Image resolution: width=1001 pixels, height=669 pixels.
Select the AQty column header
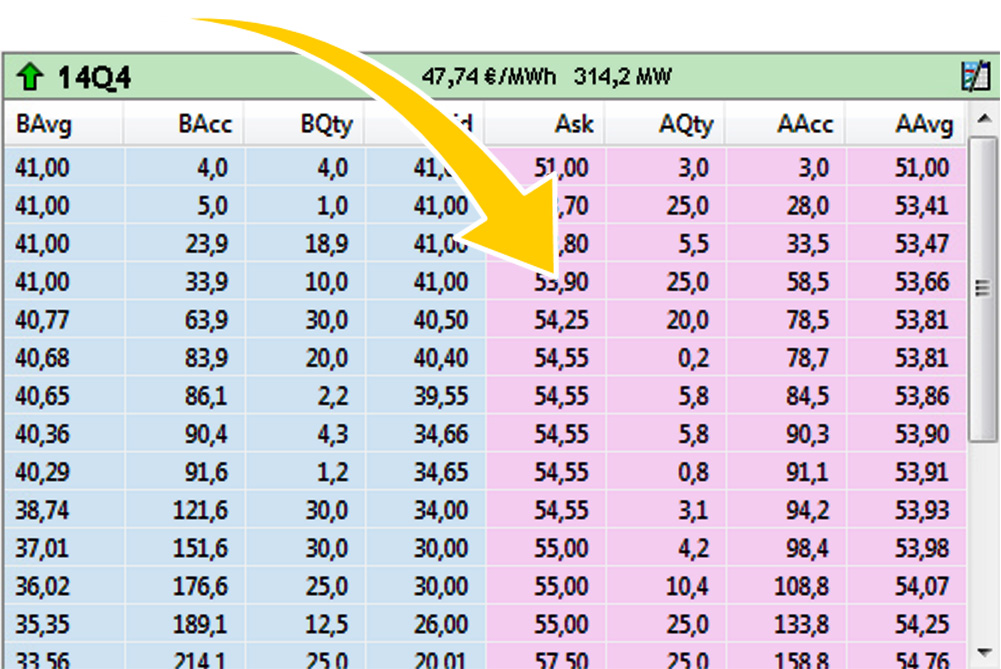pos(686,124)
